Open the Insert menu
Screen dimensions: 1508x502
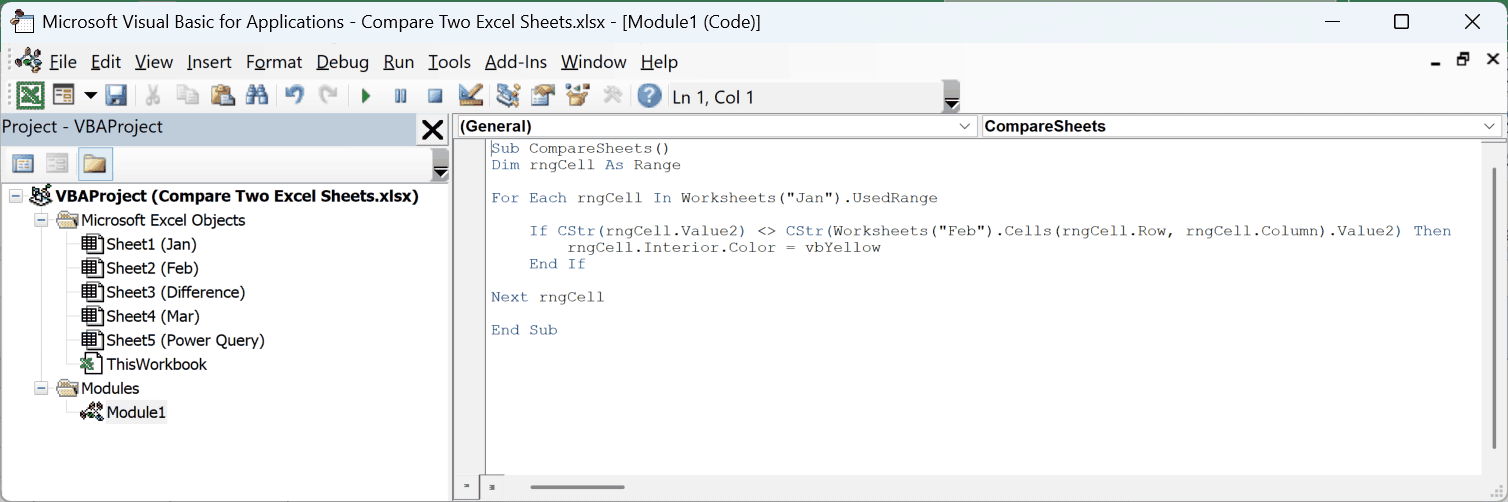coord(209,62)
